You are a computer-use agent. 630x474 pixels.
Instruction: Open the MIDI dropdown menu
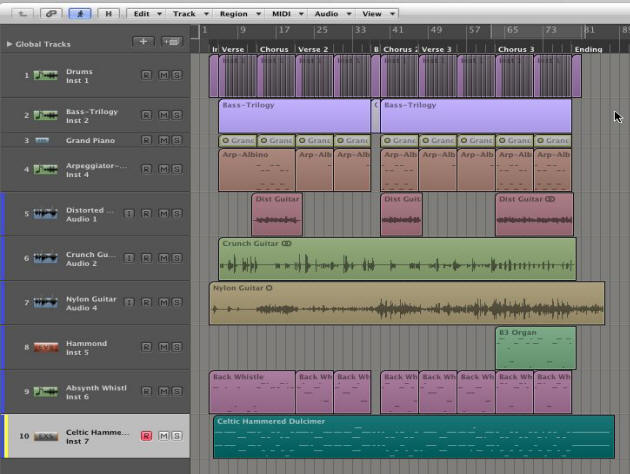[x=287, y=14]
